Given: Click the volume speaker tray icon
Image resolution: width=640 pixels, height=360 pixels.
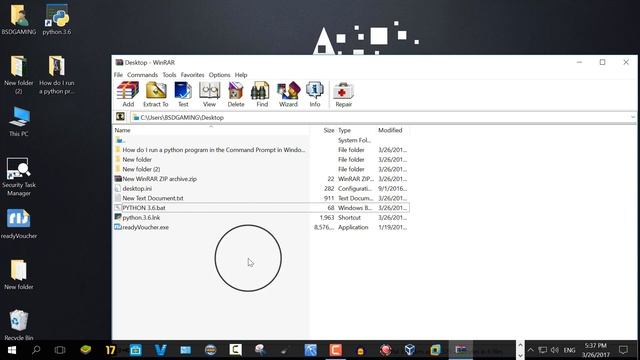Looking at the screenshot, I should pyautogui.click(x=555, y=350).
